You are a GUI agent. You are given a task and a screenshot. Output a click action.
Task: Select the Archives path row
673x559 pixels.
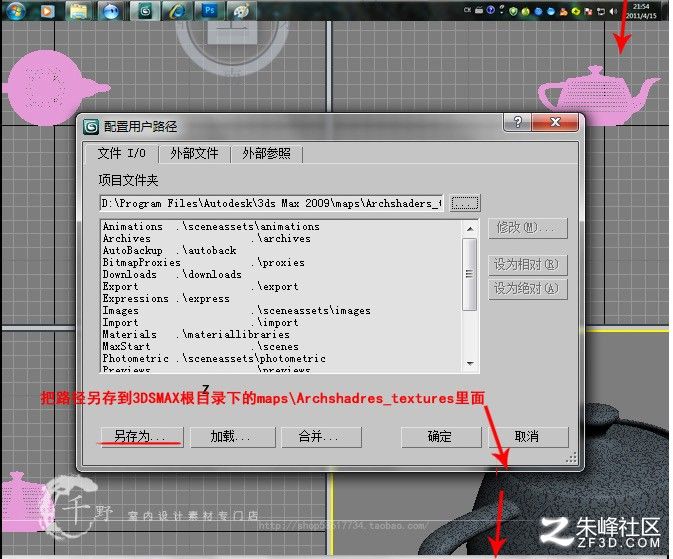281,238
